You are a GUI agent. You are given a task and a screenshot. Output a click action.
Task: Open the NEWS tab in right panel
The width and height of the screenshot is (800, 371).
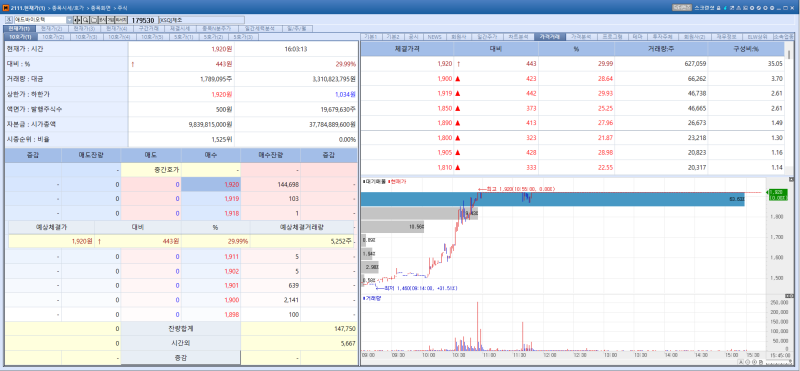[x=434, y=37]
